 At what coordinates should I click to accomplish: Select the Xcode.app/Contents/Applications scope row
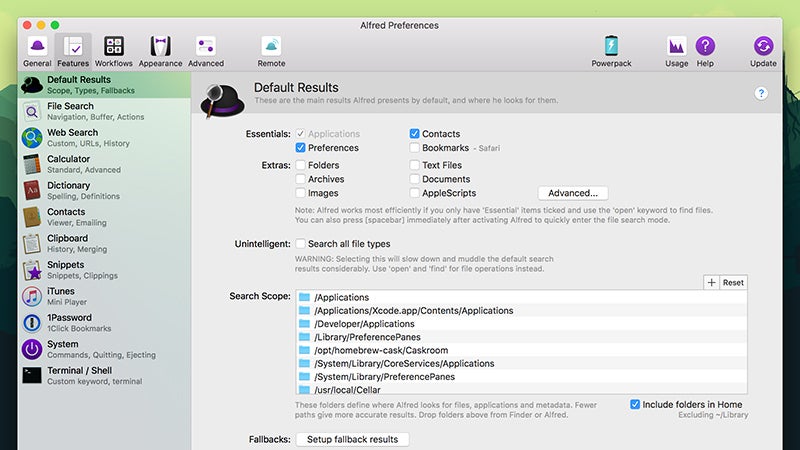tap(521, 311)
